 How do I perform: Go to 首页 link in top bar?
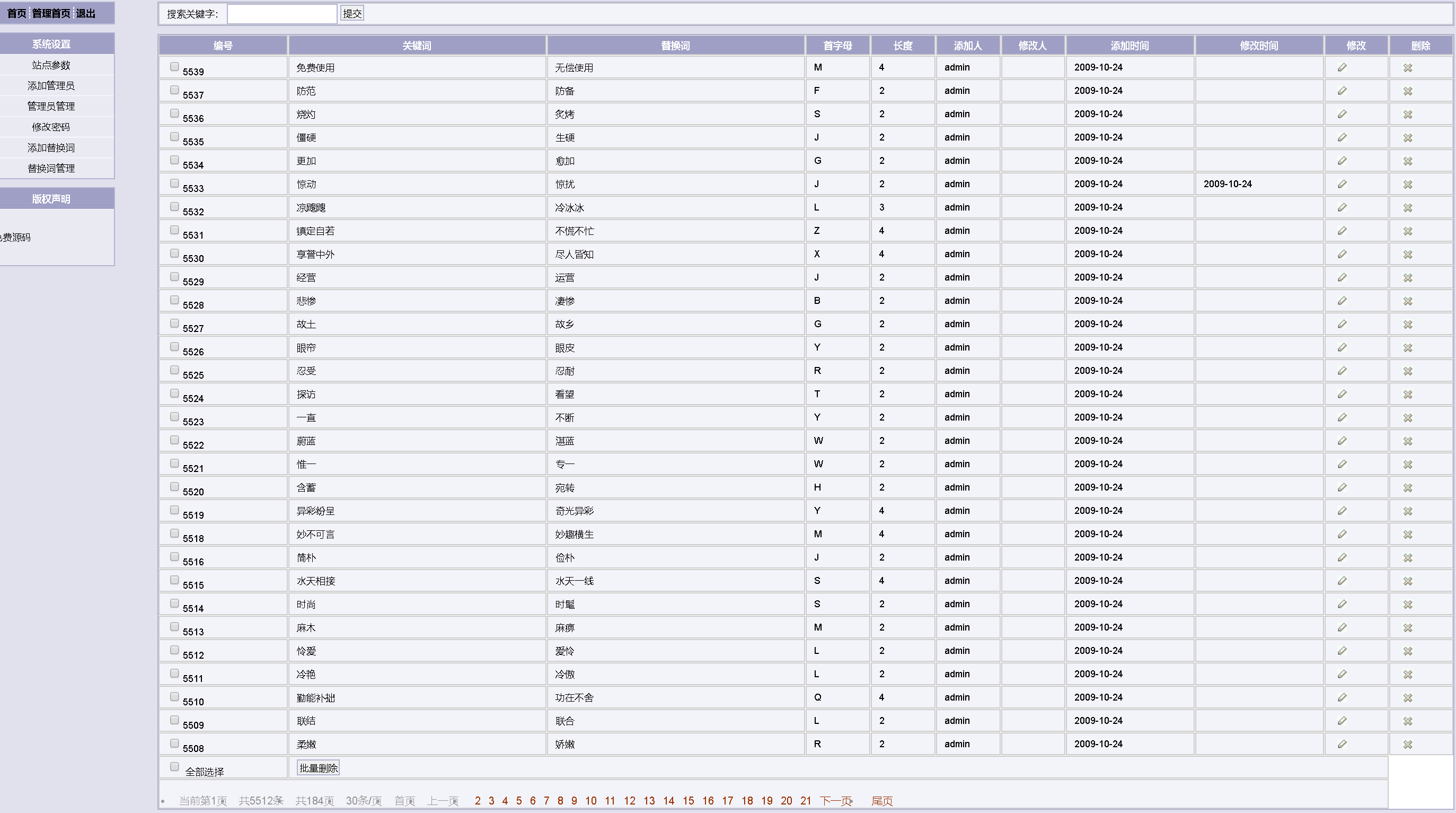click(x=16, y=14)
